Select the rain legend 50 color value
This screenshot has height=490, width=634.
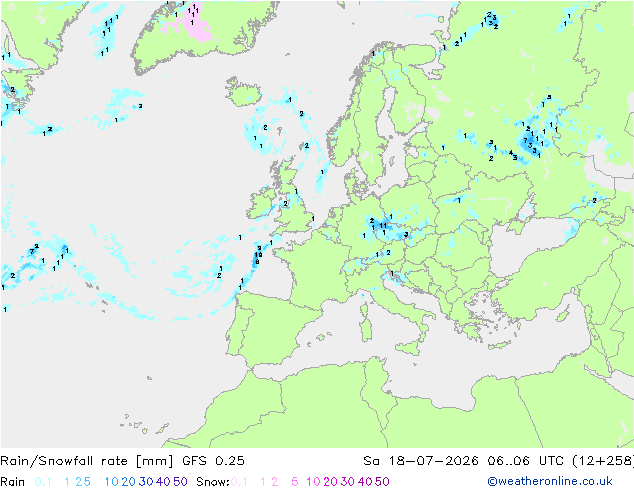pyautogui.click(x=180, y=482)
